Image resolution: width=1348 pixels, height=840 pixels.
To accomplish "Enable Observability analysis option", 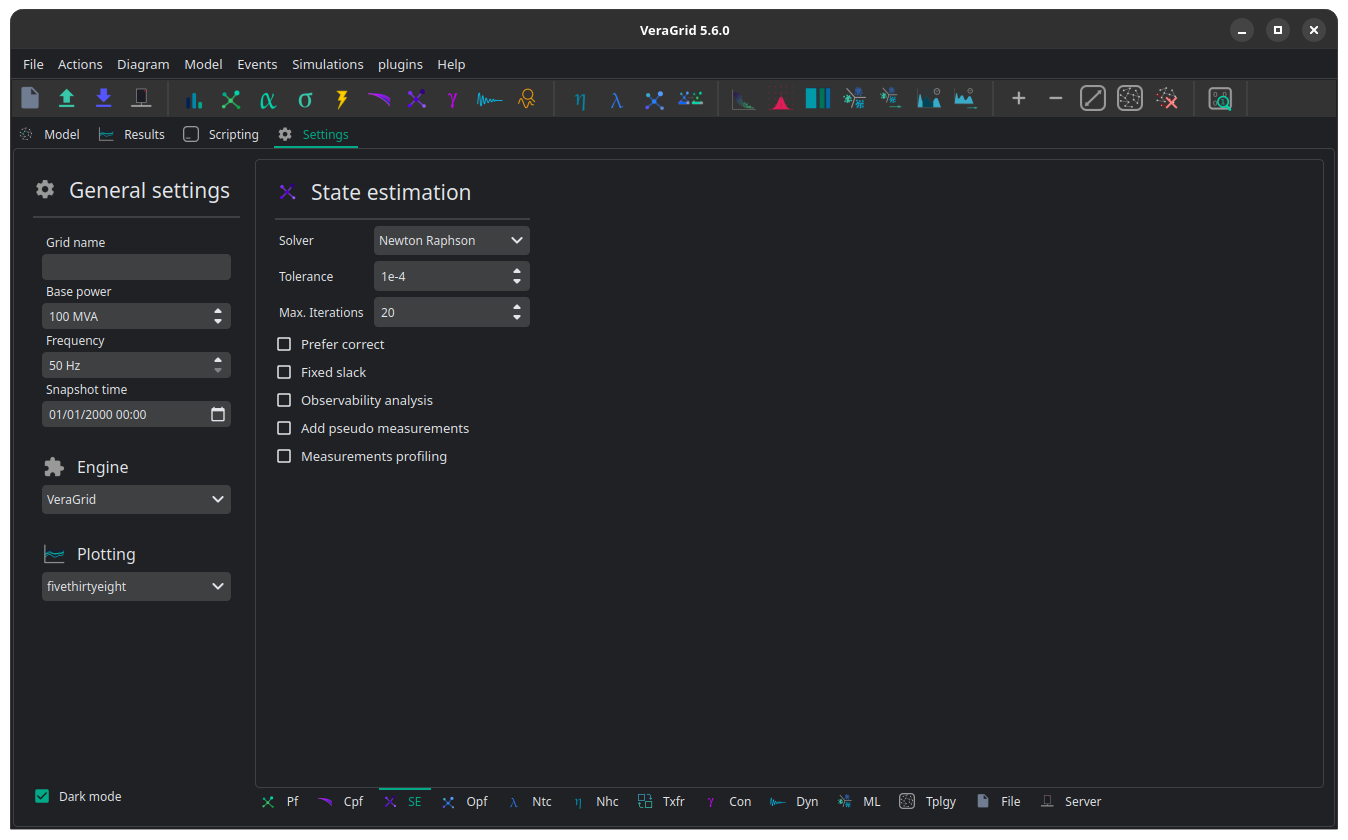I will pyautogui.click(x=284, y=400).
